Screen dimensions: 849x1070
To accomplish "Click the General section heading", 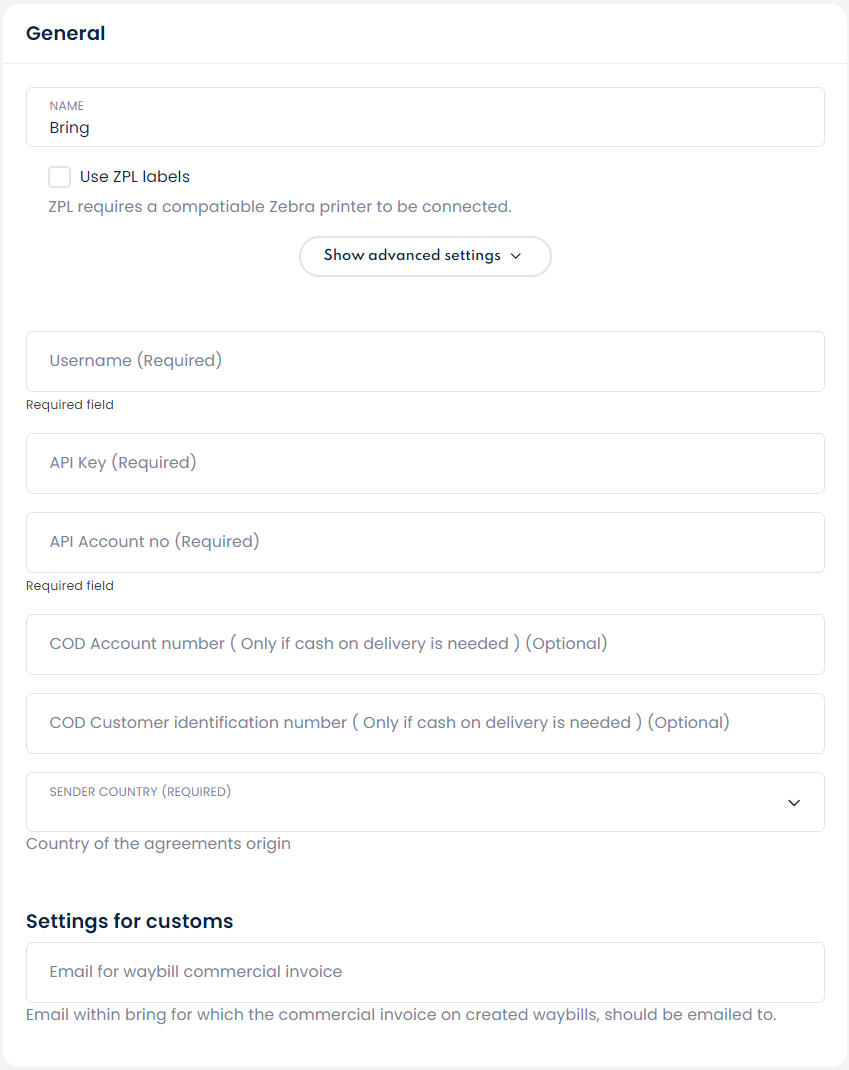I will point(66,33).
